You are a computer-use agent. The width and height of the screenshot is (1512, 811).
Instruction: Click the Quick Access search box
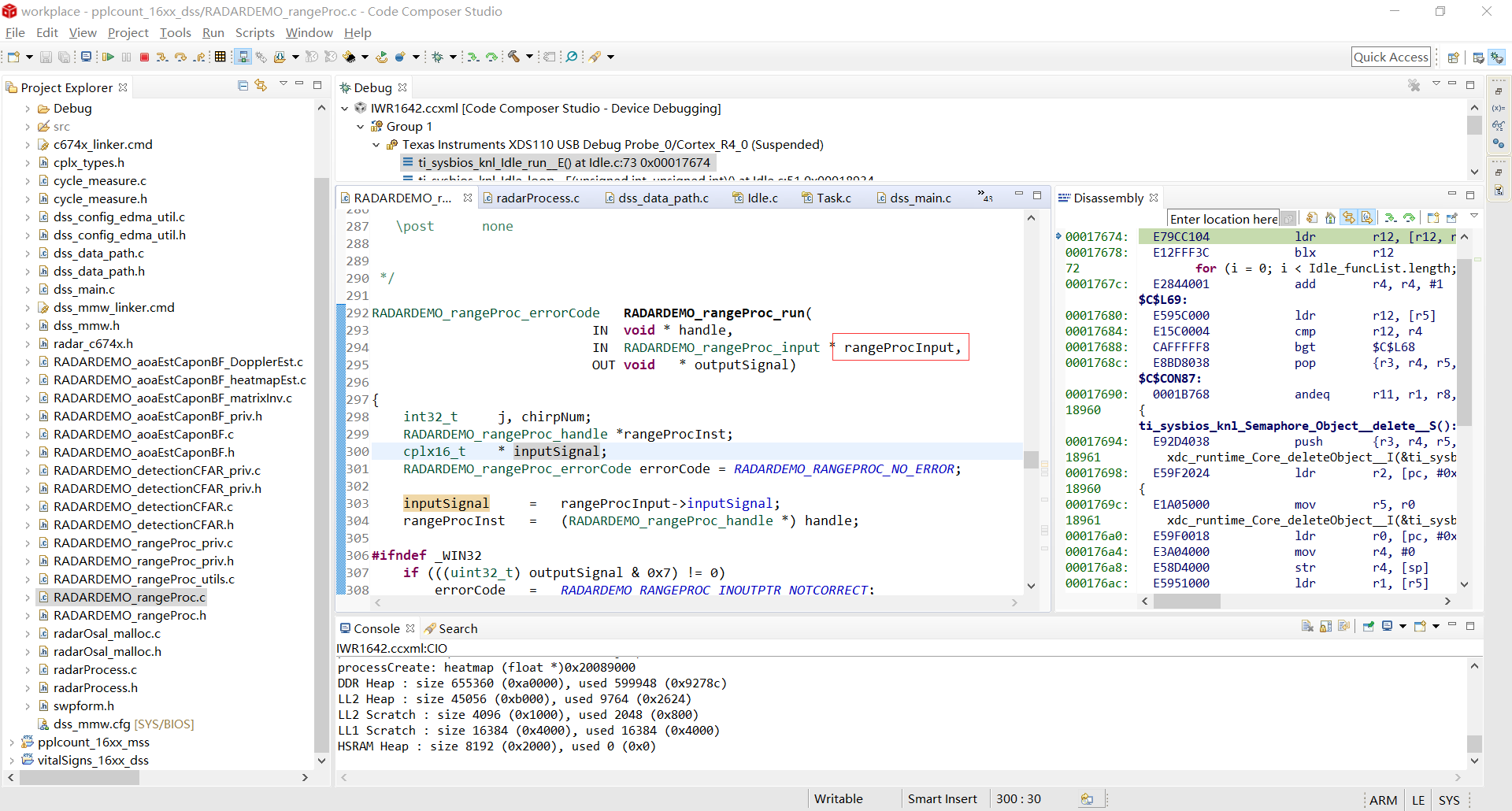(x=1391, y=57)
